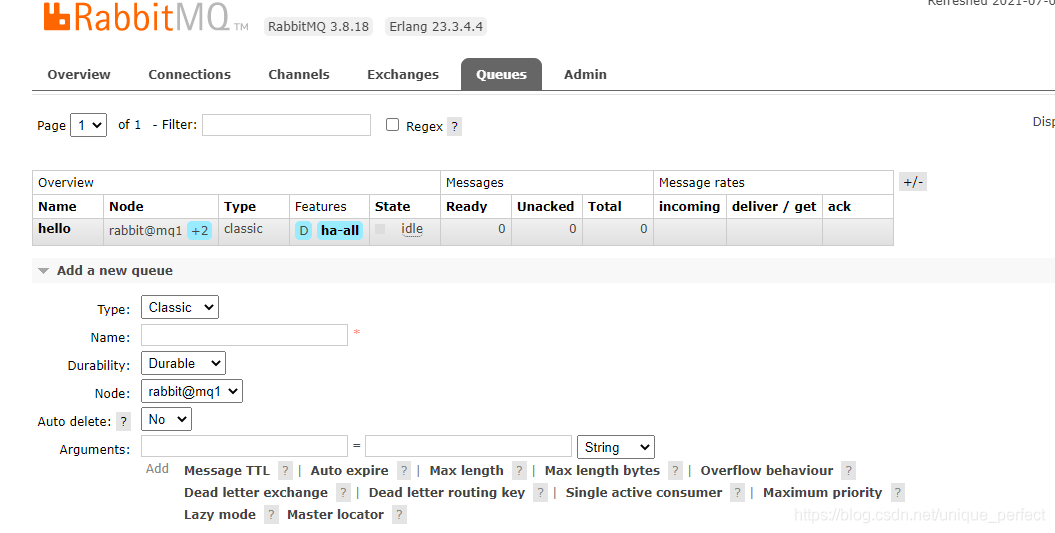This screenshot has width=1055, height=533.
Task: Select the Queues tab
Action: point(501,75)
